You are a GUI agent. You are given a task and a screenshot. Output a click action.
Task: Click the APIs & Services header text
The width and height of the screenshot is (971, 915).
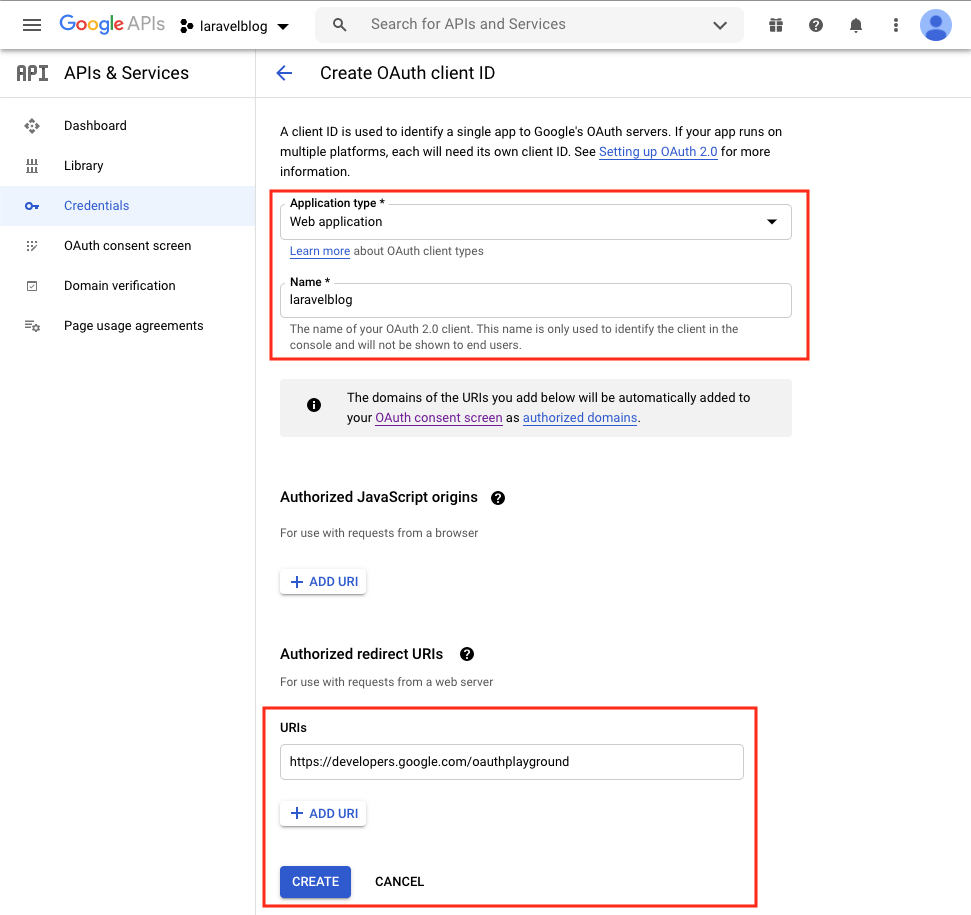pyautogui.click(x=126, y=73)
